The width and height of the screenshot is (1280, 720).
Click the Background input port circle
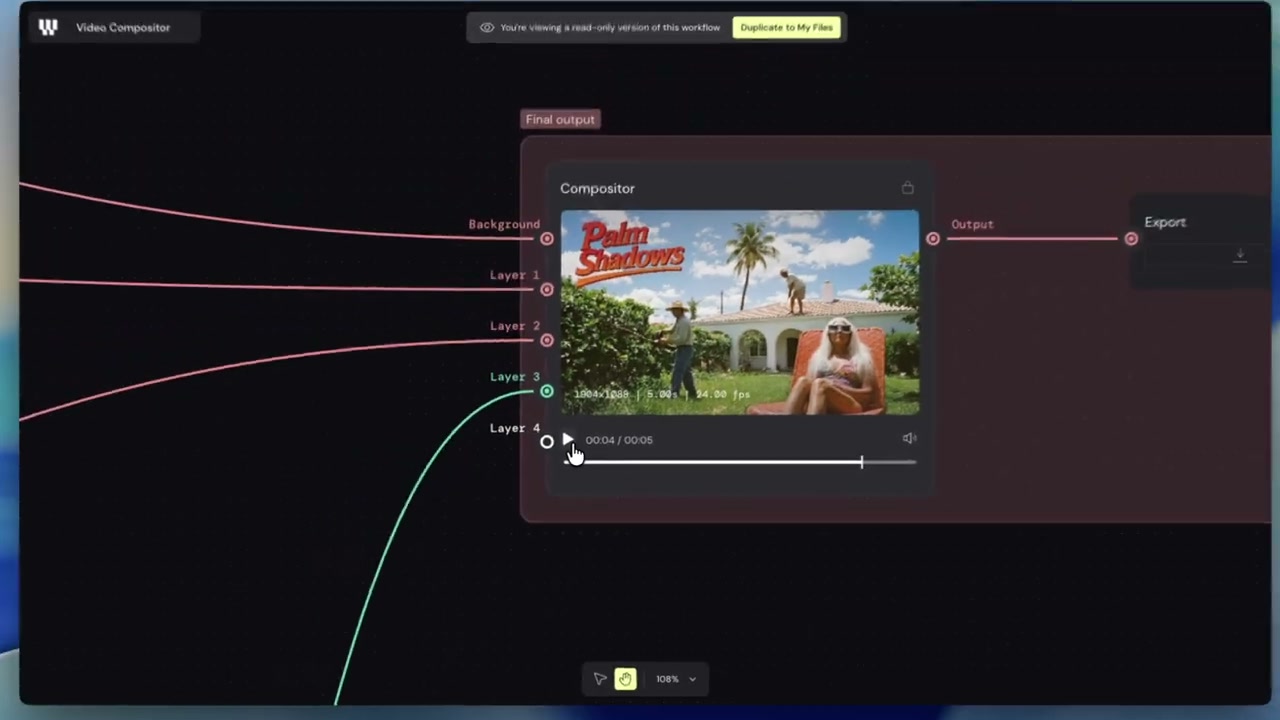pyautogui.click(x=547, y=239)
